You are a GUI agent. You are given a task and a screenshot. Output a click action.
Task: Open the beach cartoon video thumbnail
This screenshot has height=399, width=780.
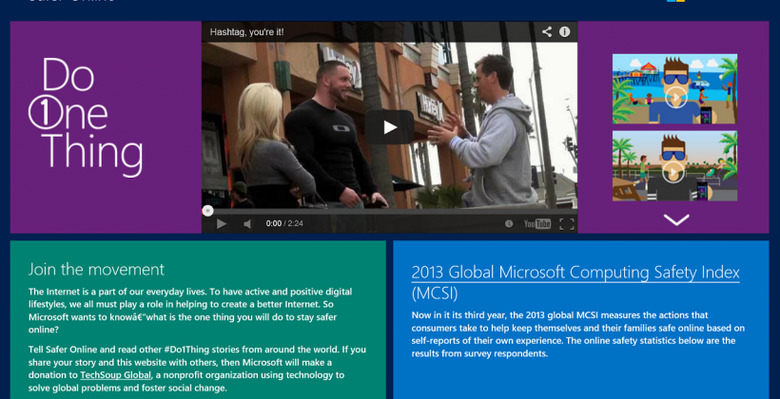[x=675, y=89]
